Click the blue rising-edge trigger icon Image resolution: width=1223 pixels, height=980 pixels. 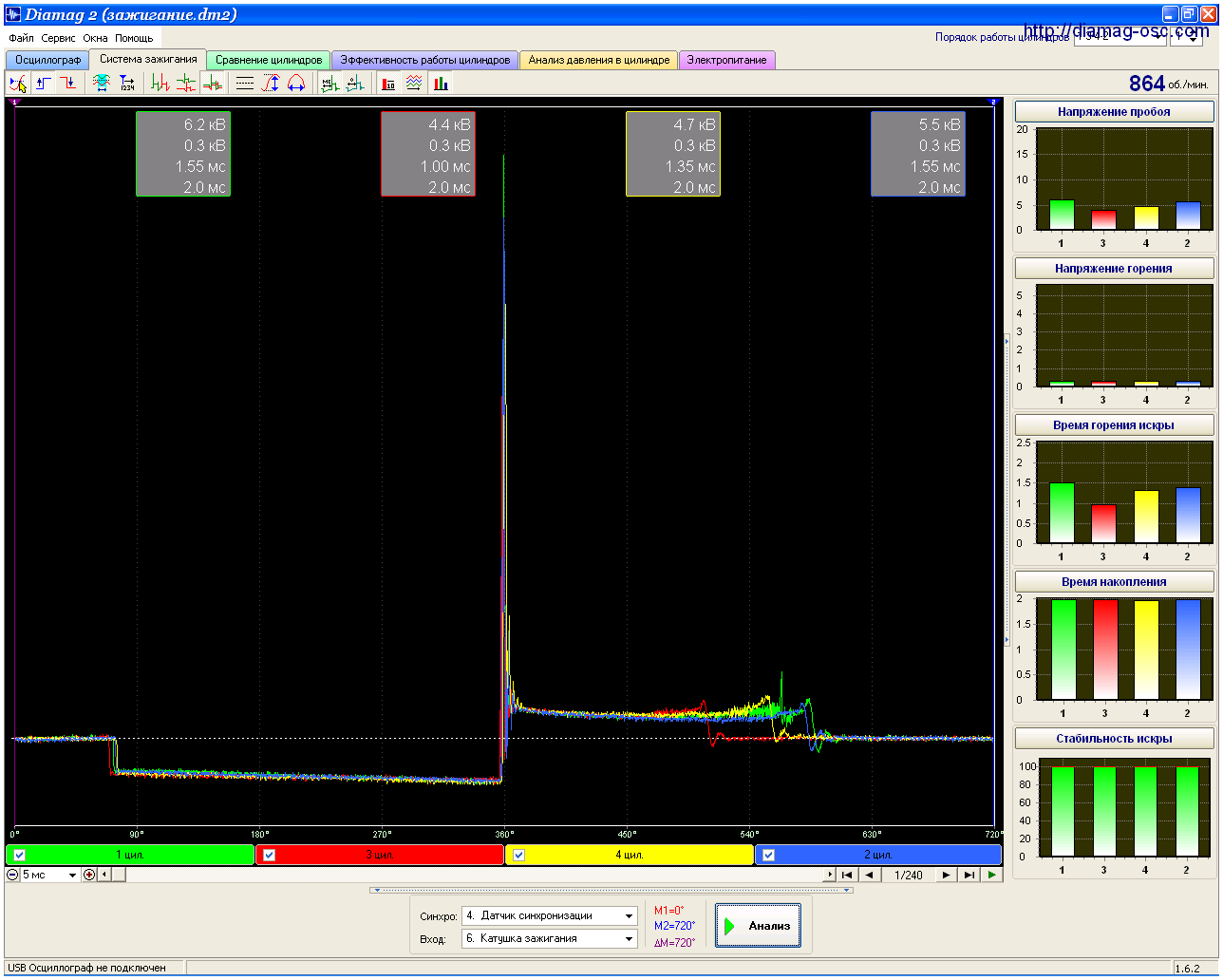(44, 84)
